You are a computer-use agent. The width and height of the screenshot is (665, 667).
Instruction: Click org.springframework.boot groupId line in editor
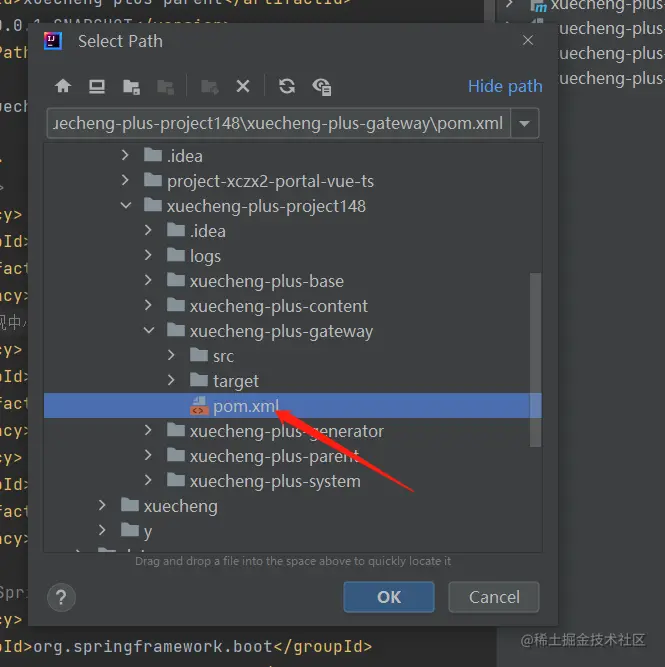pyautogui.click(x=186, y=647)
